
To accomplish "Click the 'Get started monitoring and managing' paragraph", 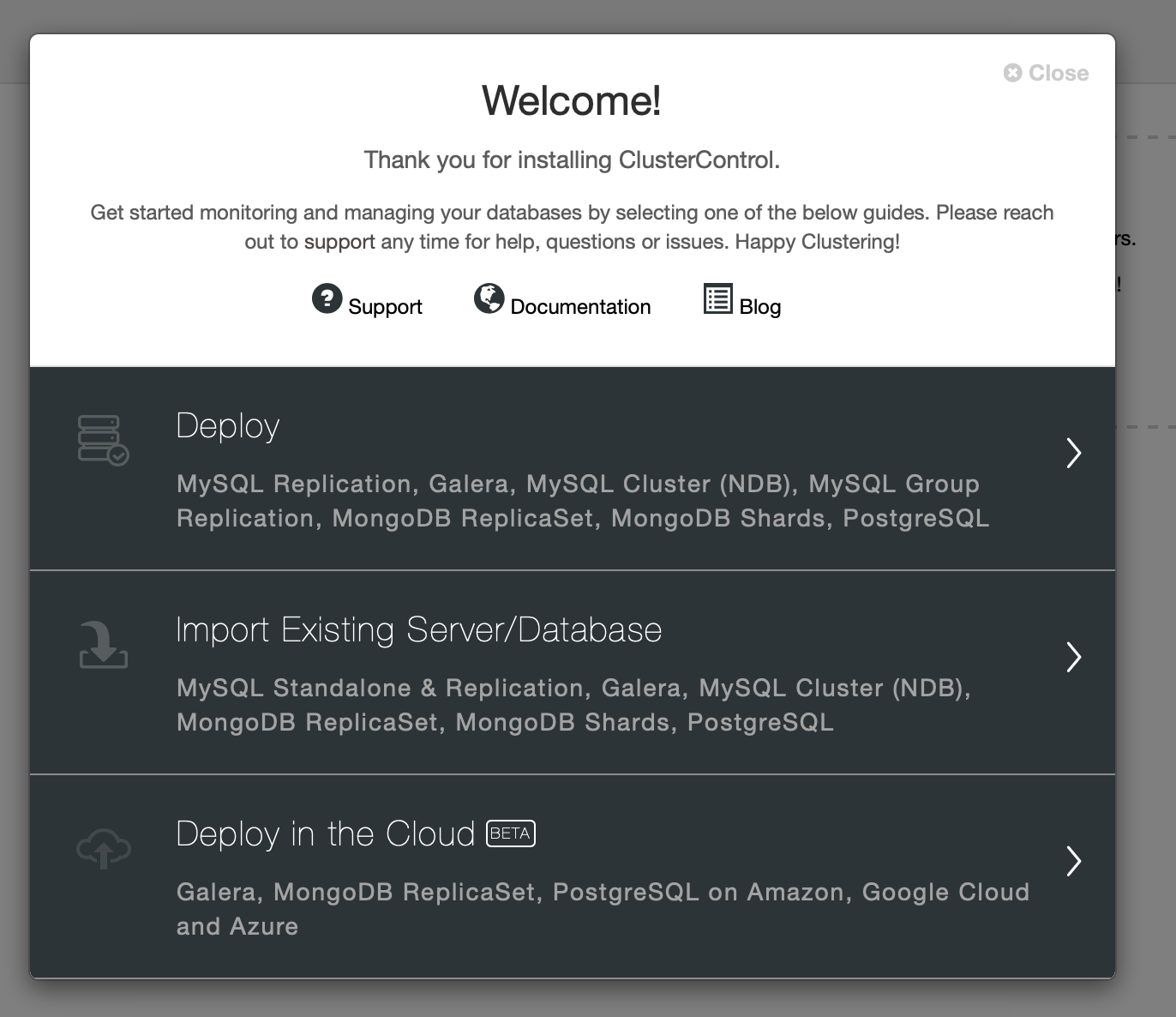I will [x=572, y=227].
